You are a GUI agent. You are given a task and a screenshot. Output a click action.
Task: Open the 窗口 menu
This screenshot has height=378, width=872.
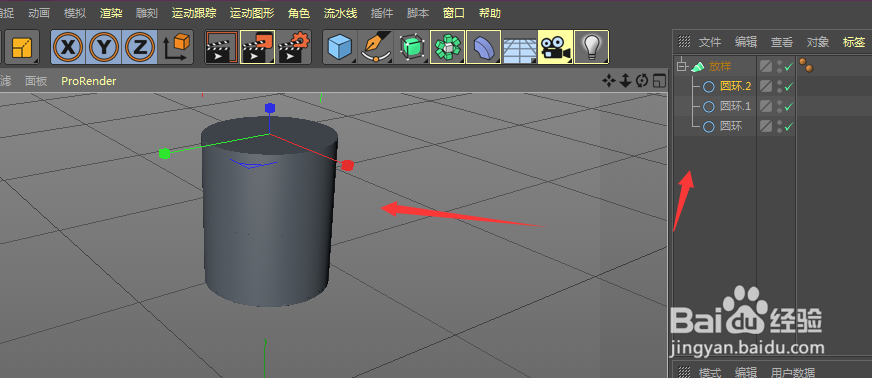[x=454, y=13]
